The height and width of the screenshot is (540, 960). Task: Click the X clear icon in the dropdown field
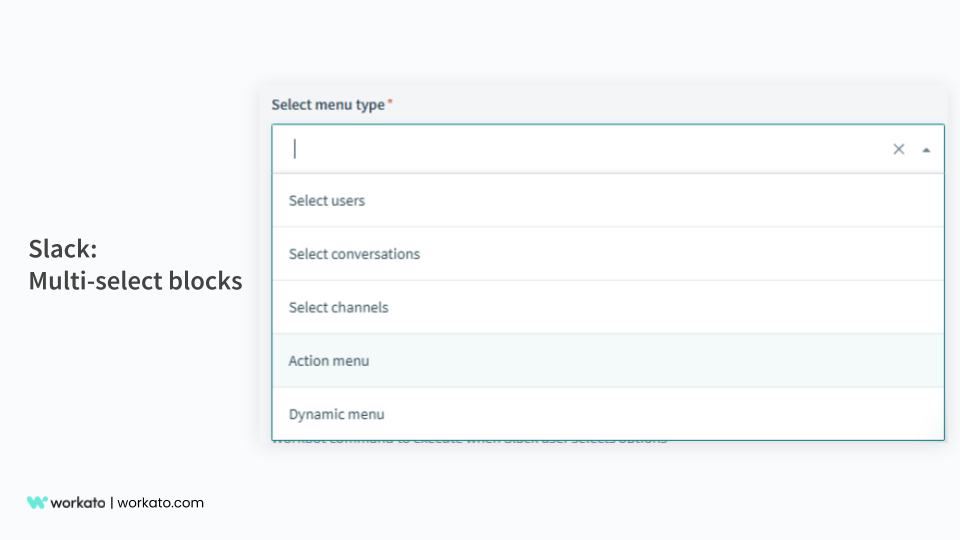click(x=898, y=149)
